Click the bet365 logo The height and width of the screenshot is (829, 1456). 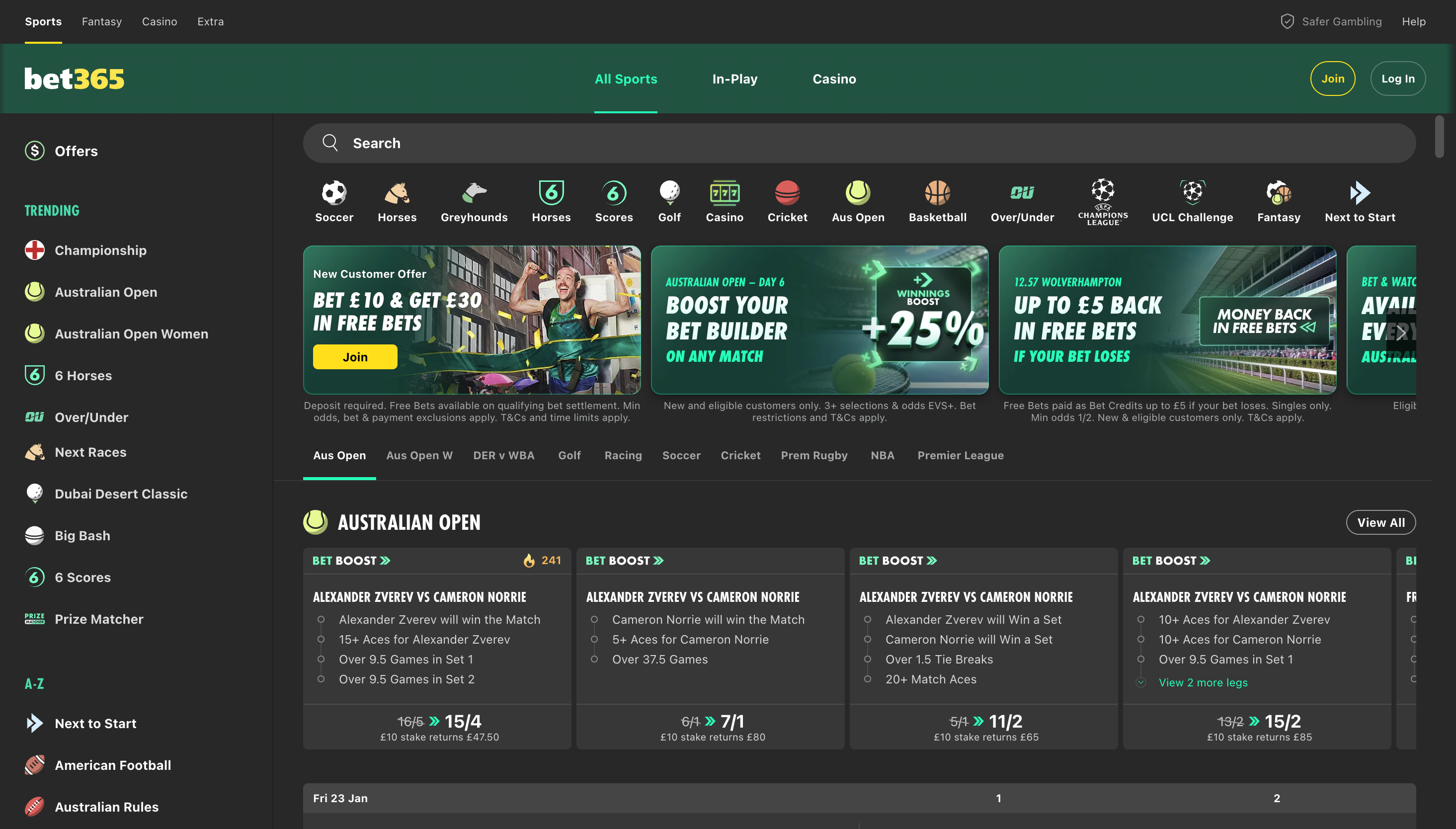[x=74, y=78]
